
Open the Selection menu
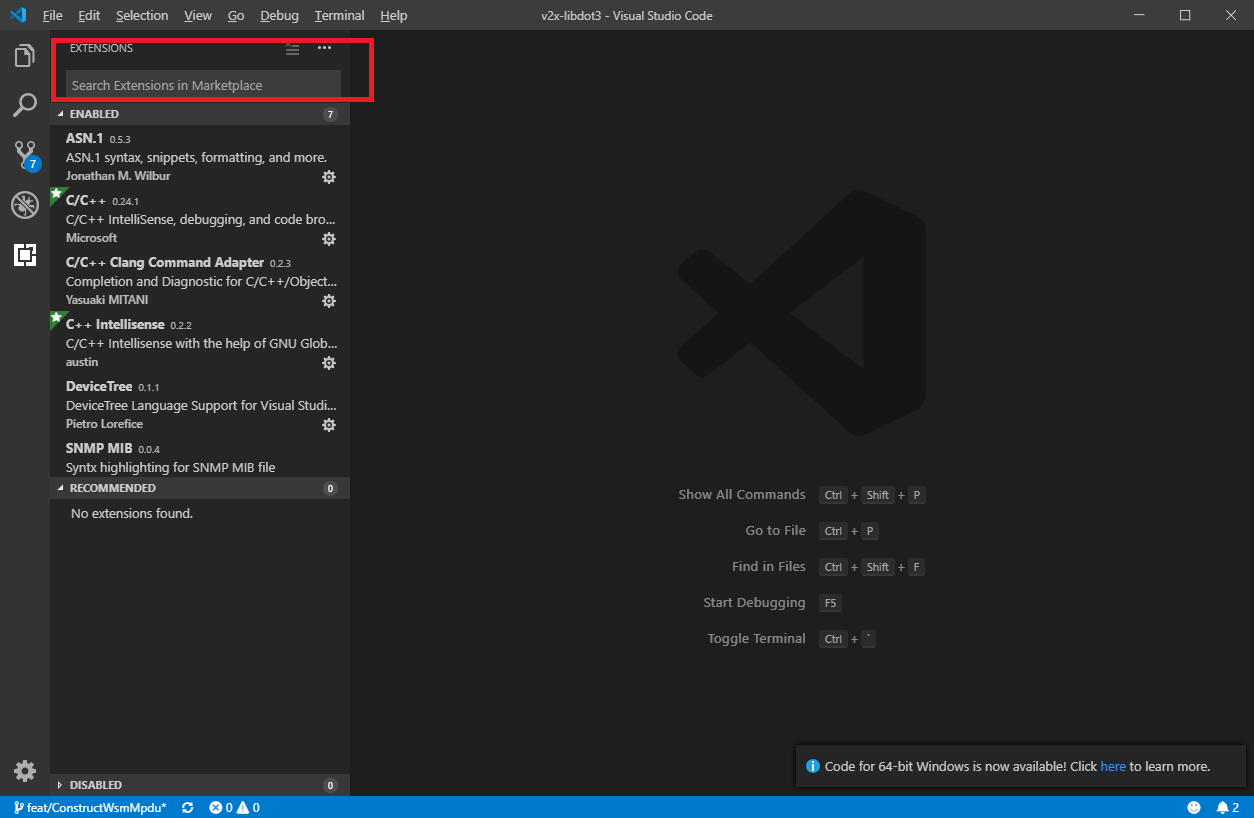coord(142,15)
